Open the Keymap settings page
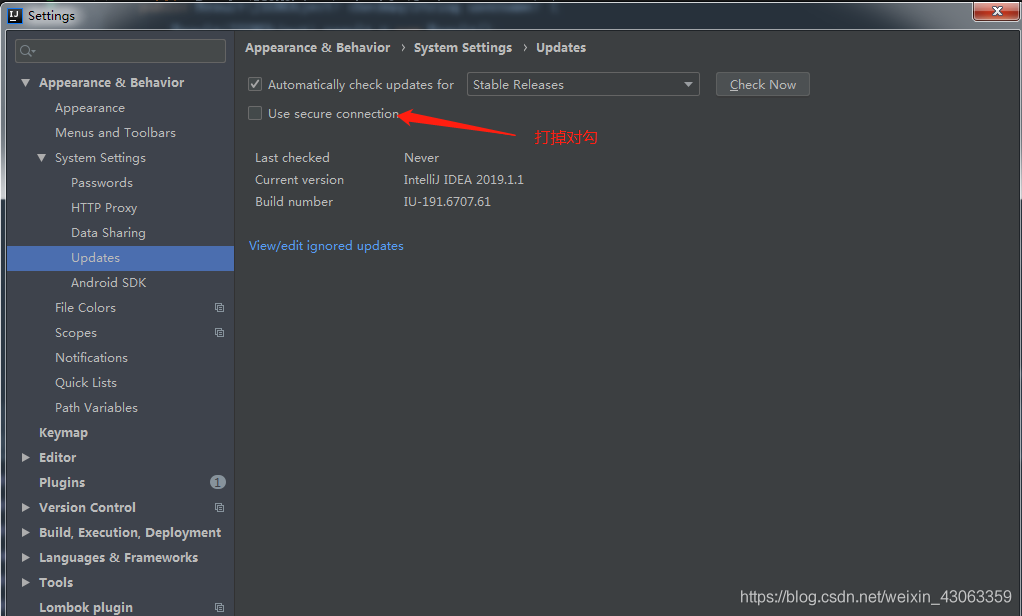The height and width of the screenshot is (616, 1022). [x=63, y=433]
